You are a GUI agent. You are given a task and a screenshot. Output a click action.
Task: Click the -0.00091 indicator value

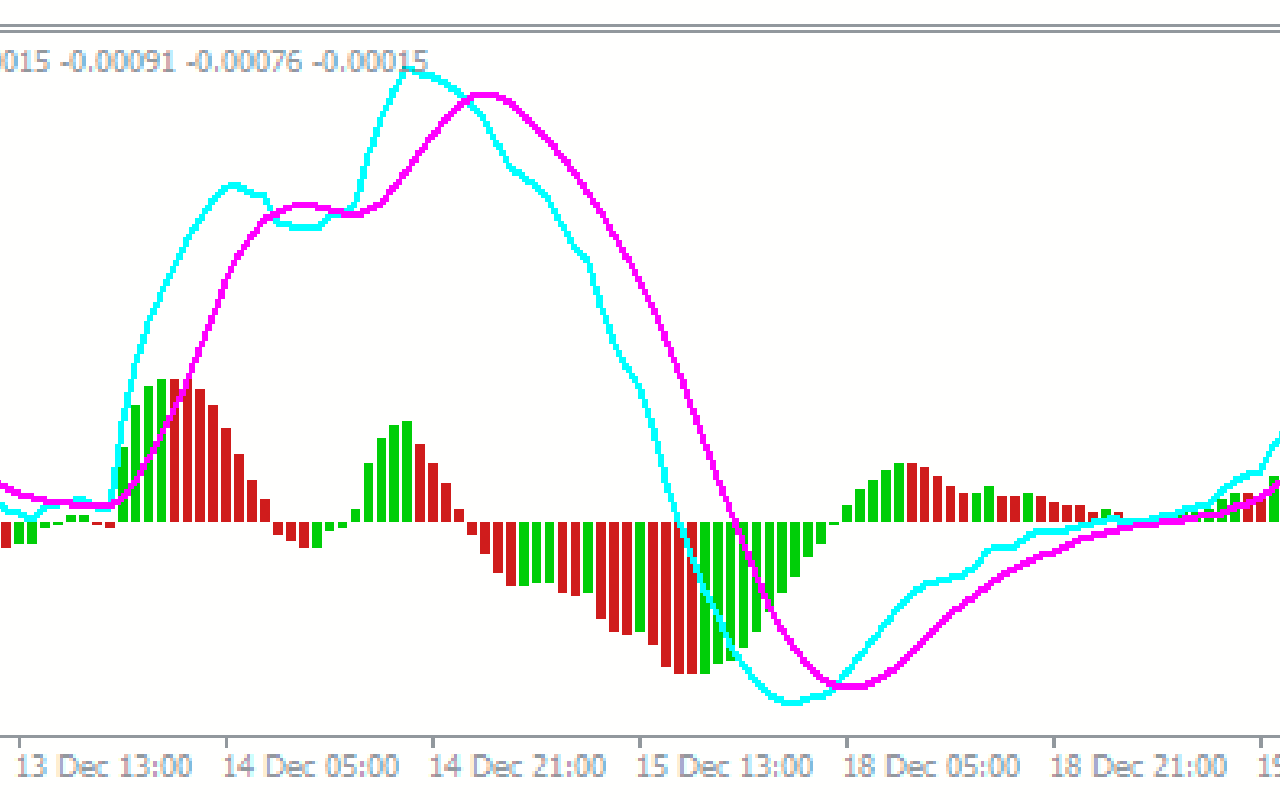(119, 62)
